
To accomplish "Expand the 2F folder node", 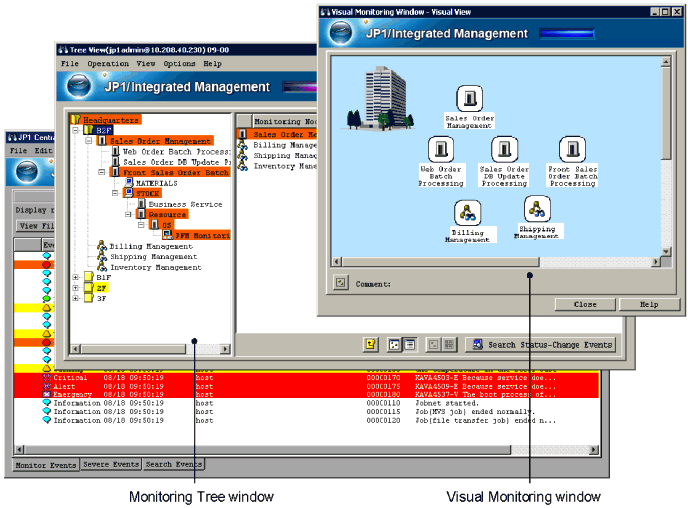I will (x=76, y=288).
